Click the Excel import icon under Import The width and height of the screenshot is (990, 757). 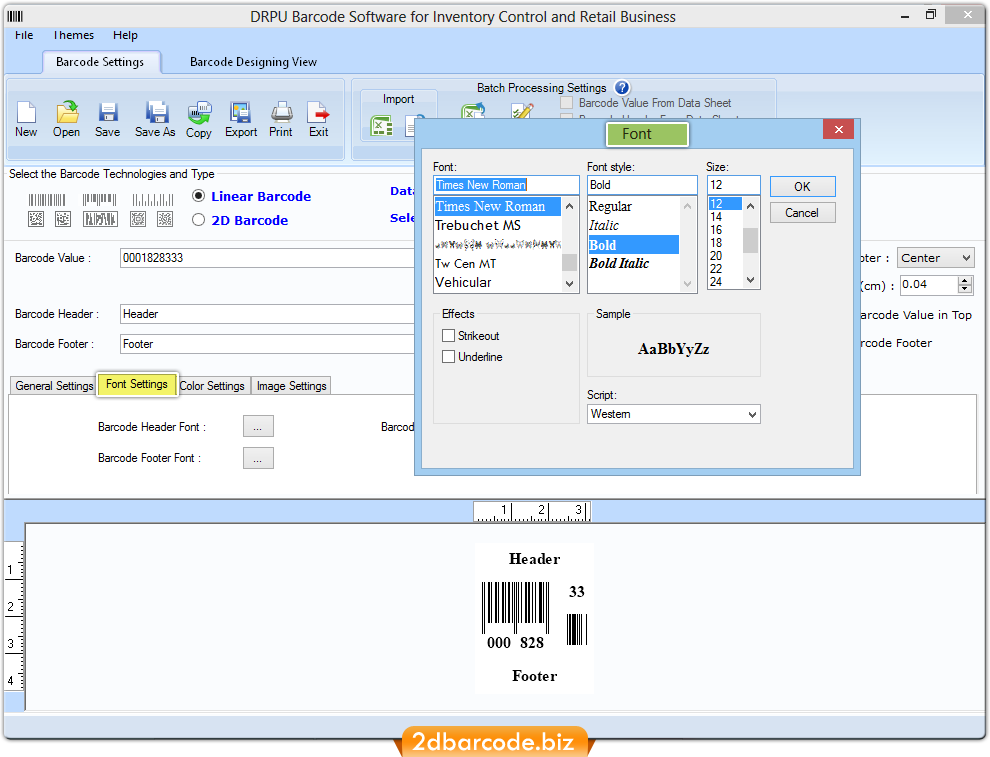[381, 126]
